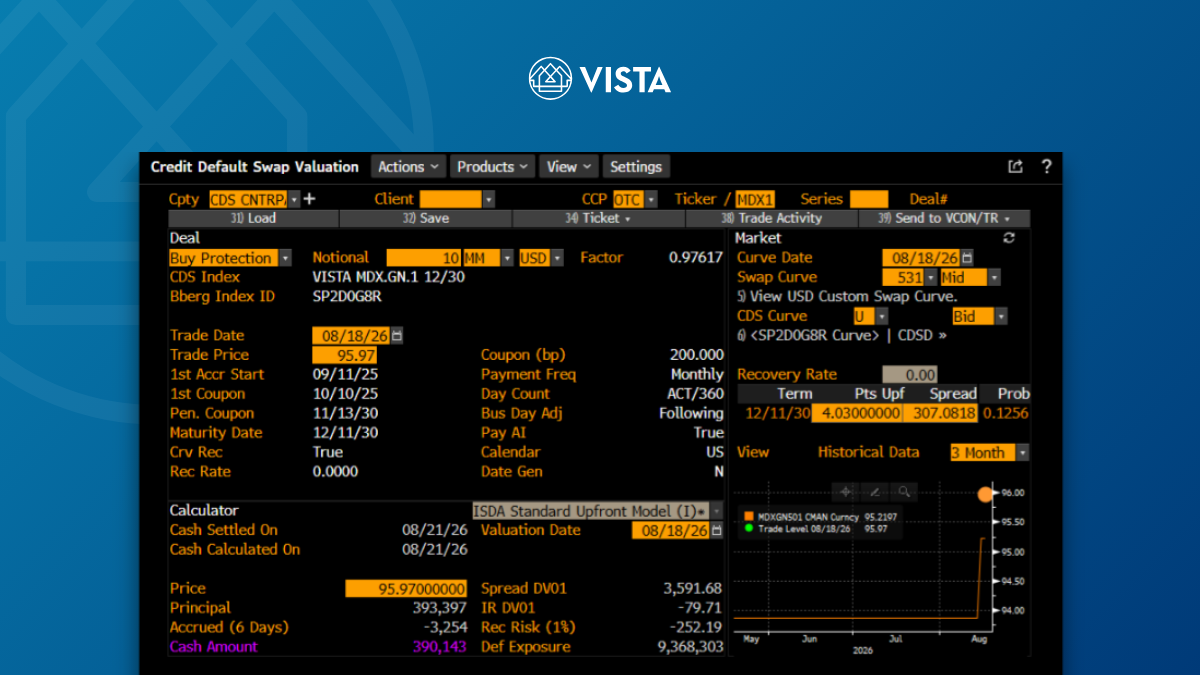Image resolution: width=1200 pixels, height=675 pixels.
Task: Expand the Cpty CDS CNTRP dropdown
Action: 295,199
